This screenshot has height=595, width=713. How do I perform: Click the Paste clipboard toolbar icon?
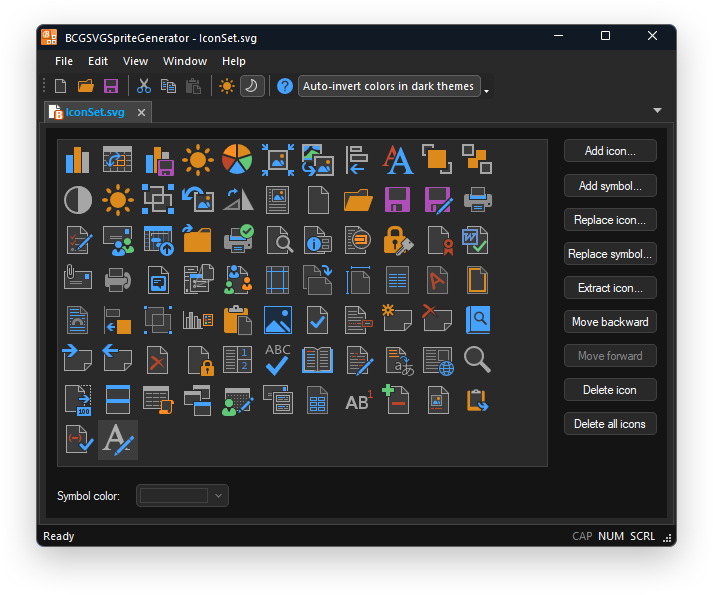(194, 86)
